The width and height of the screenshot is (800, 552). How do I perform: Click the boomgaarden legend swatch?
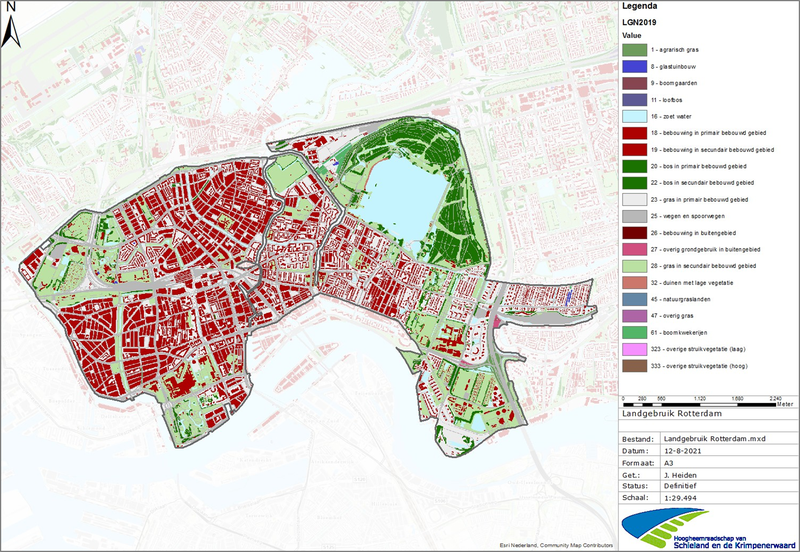tap(635, 83)
